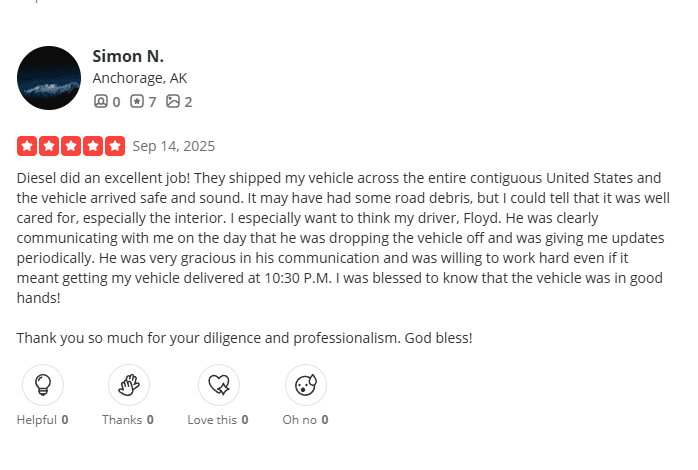Click the closing "Thank you so much" line
The height and width of the screenshot is (470, 698).
pyautogui.click(x=244, y=338)
